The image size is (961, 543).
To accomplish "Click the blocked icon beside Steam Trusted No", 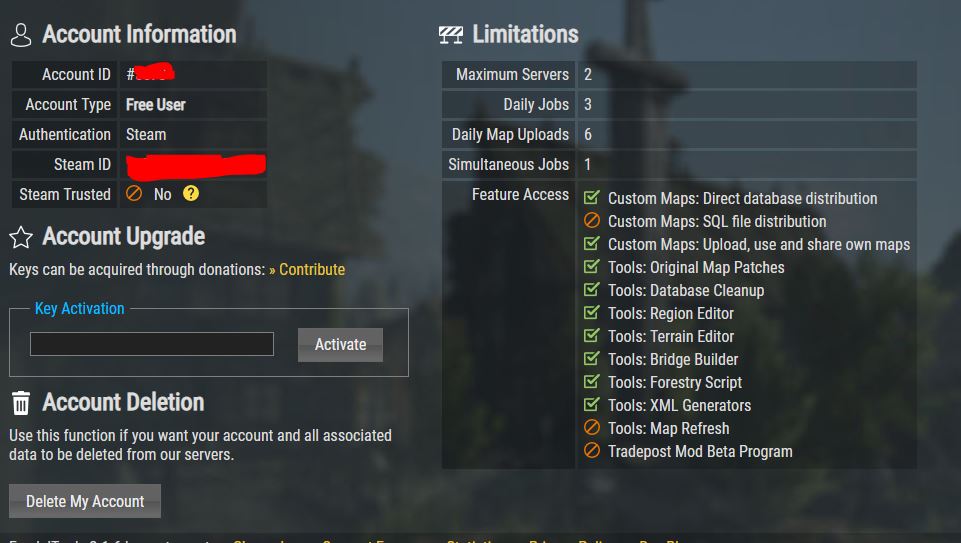I will pos(134,194).
